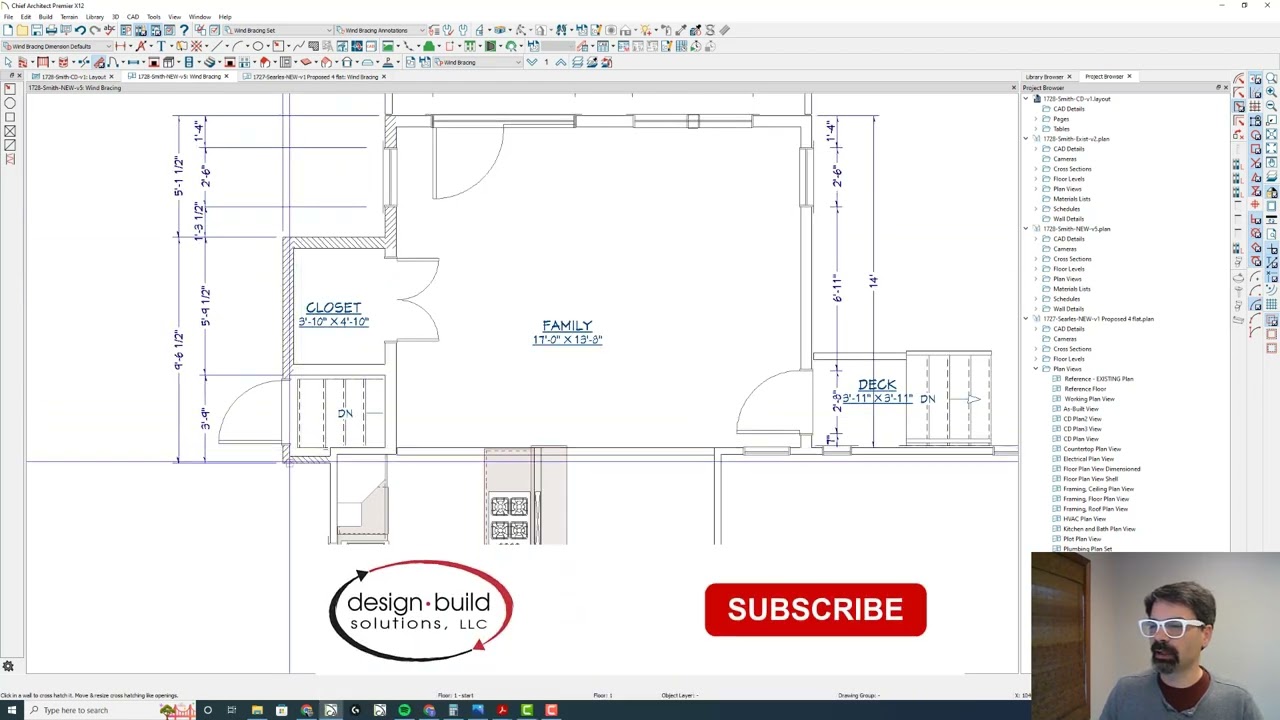The width and height of the screenshot is (1280, 720).
Task: Open the Wind Bracing Dimension Defaults dropdown
Action: pos(58,46)
